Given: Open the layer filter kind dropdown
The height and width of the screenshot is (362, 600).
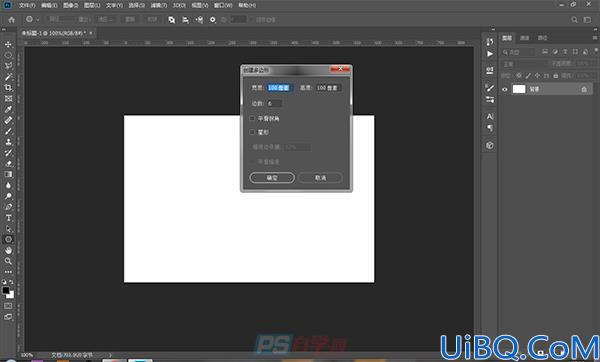Looking at the screenshot, I should click(x=520, y=52).
